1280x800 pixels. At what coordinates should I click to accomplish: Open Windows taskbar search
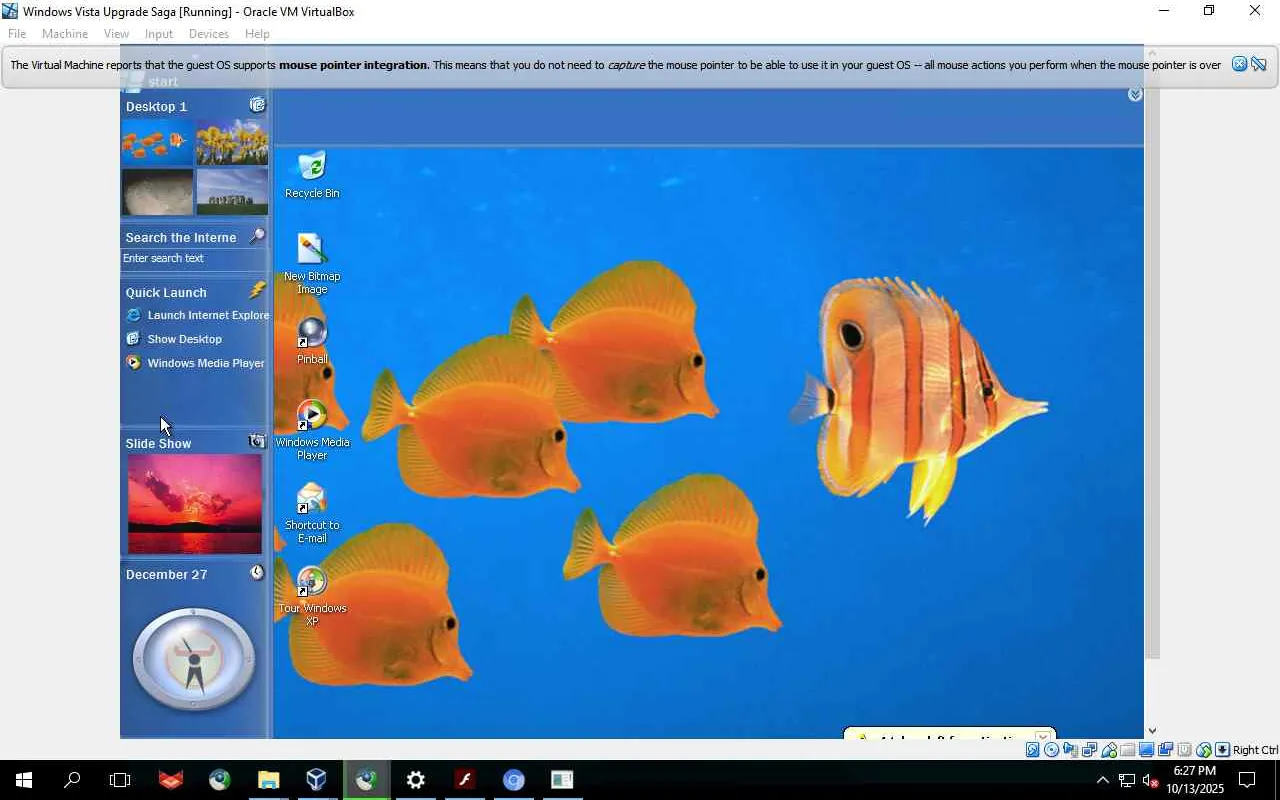coord(72,780)
